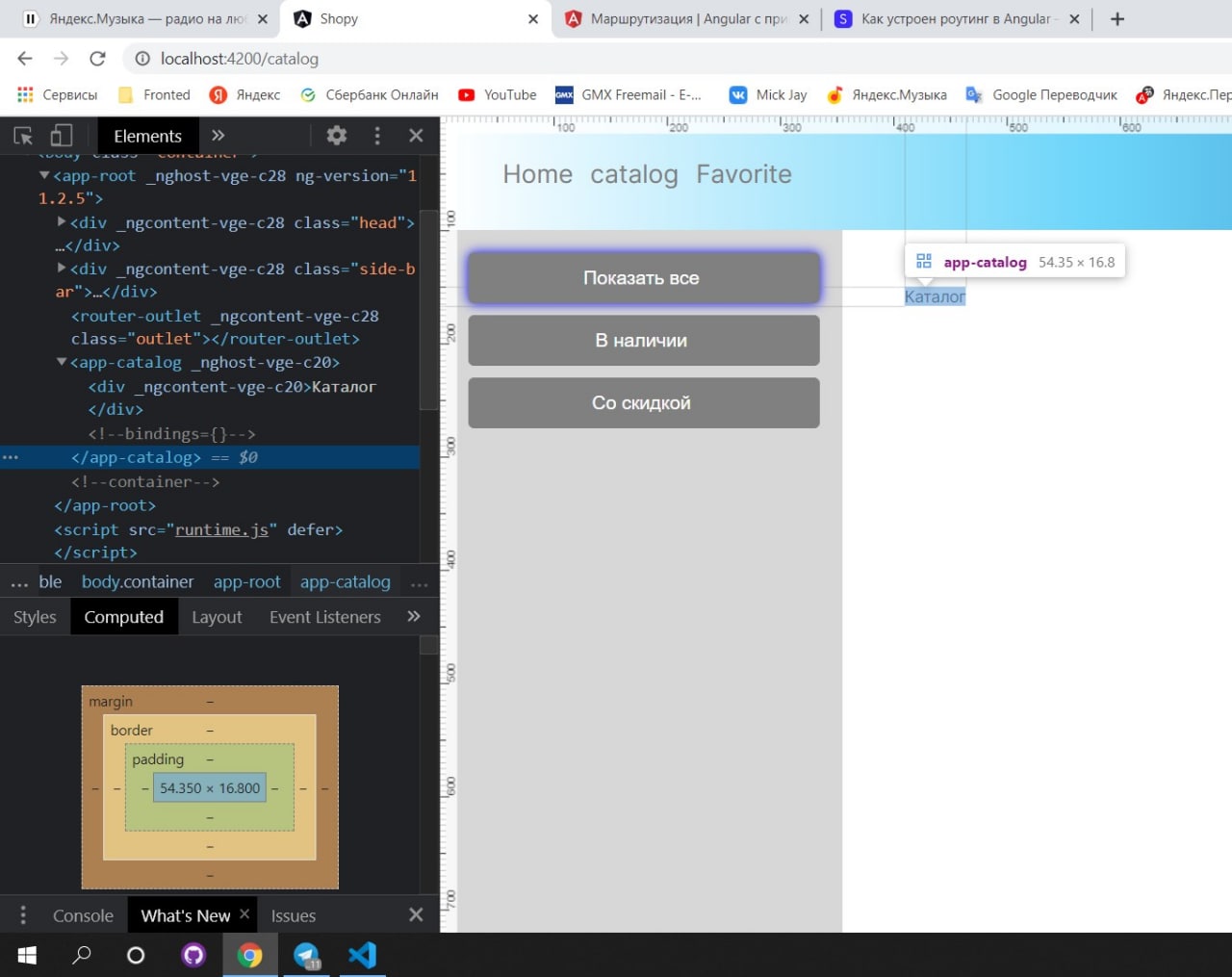This screenshot has height=977, width=1232.
Task: Click the В наличии button
Action: tap(644, 340)
